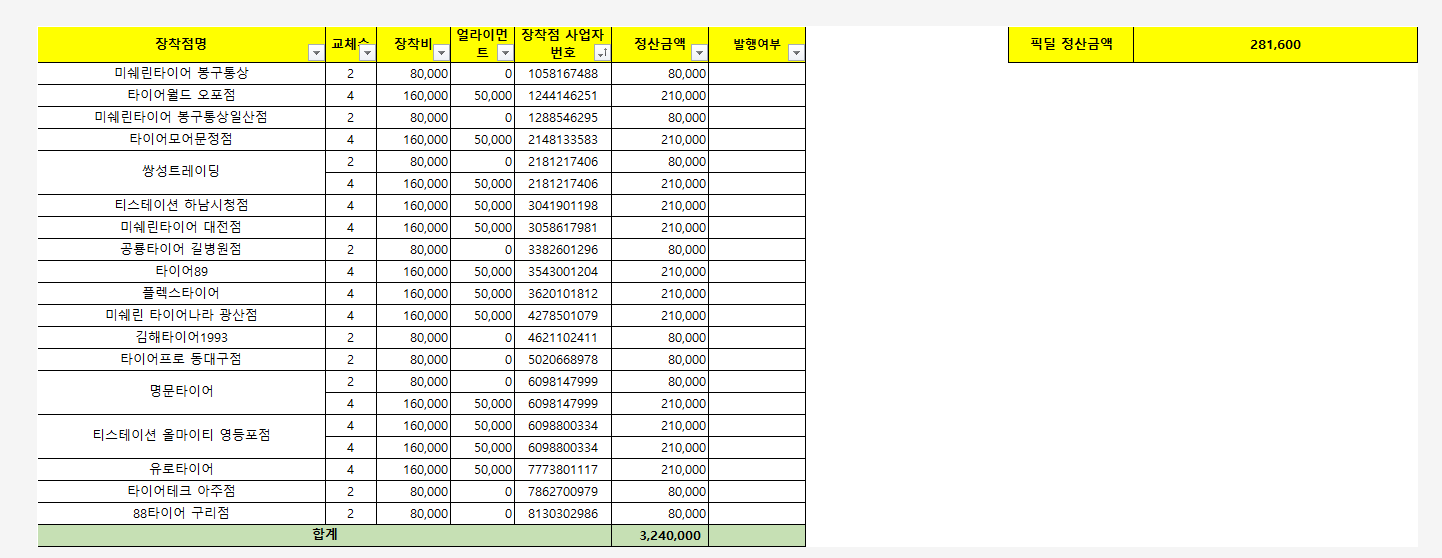Screen dimensions: 1442x558
Task: Select the cell showing 281,600
Action: click(1275, 44)
